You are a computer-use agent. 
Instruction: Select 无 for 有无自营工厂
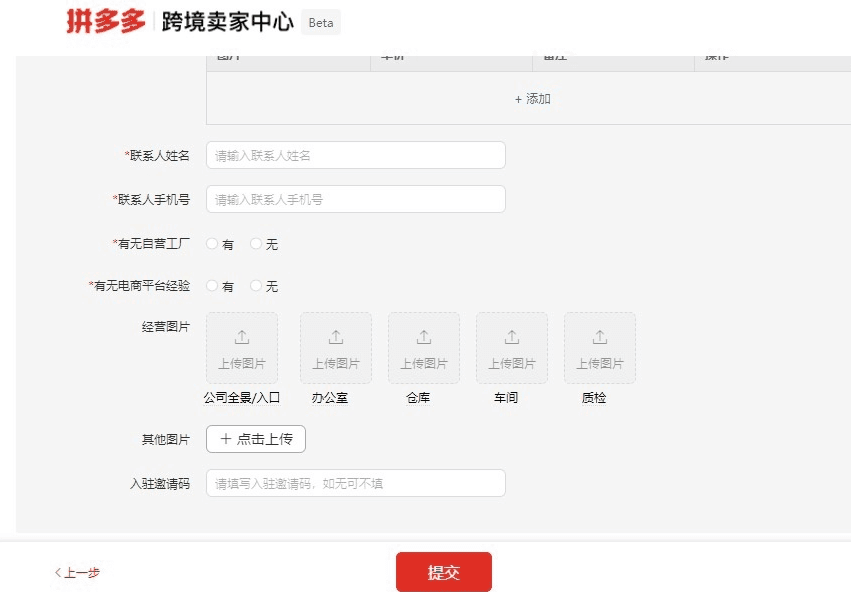point(256,243)
